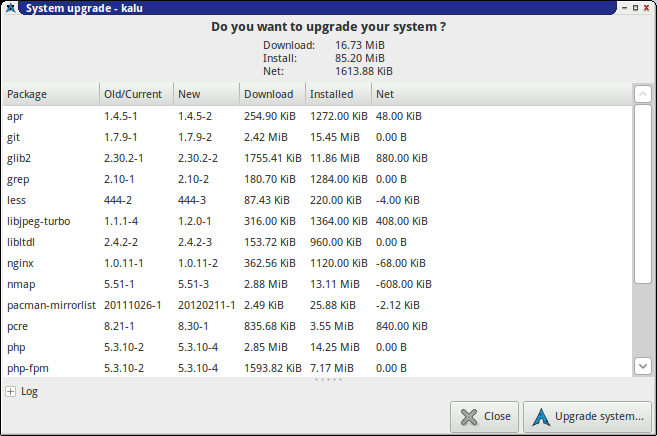Click the 13.11 MiB installed size cell
657x436 pixels.
click(x=335, y=284)
